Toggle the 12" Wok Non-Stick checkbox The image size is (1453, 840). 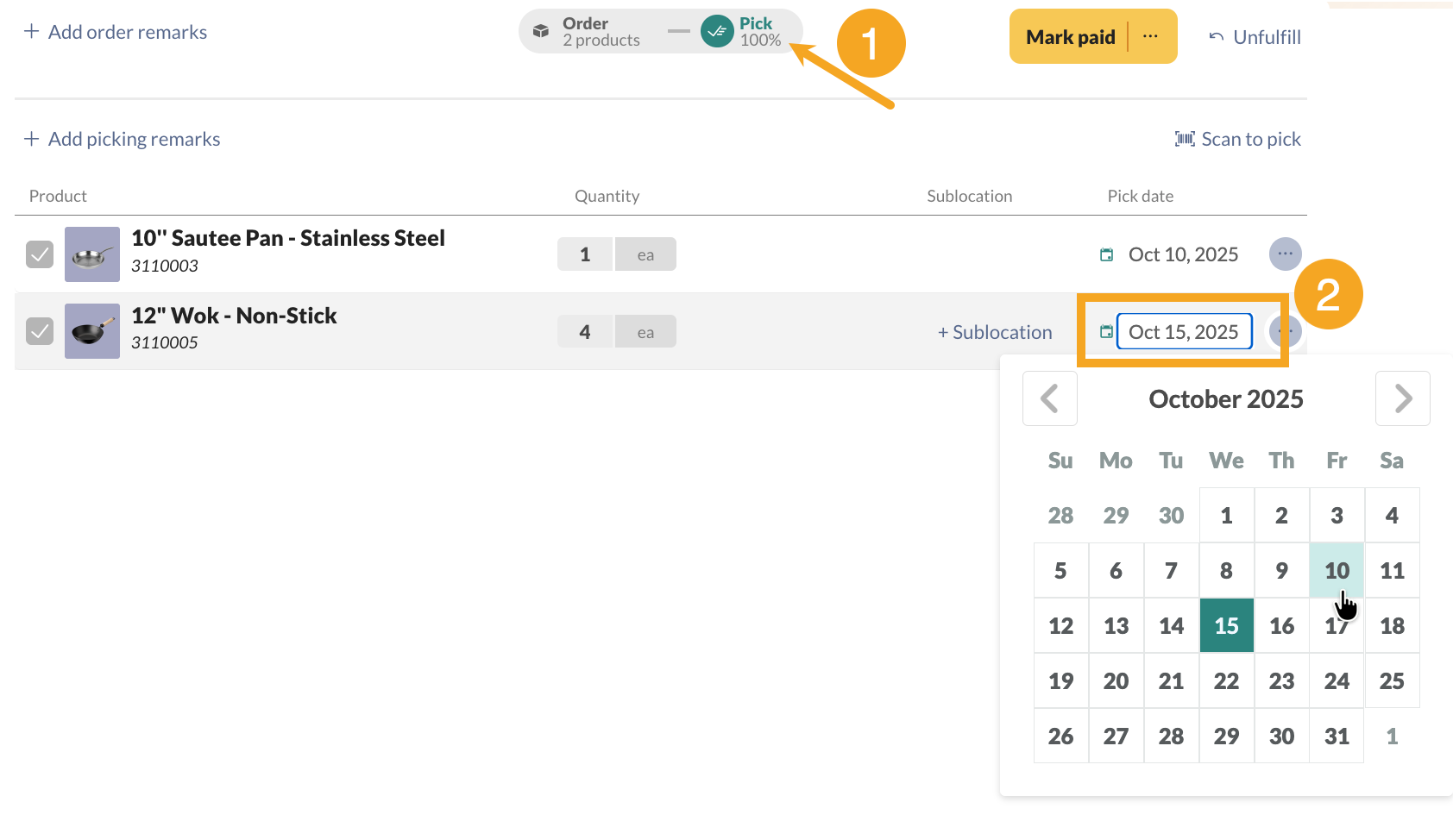point(40,331)
